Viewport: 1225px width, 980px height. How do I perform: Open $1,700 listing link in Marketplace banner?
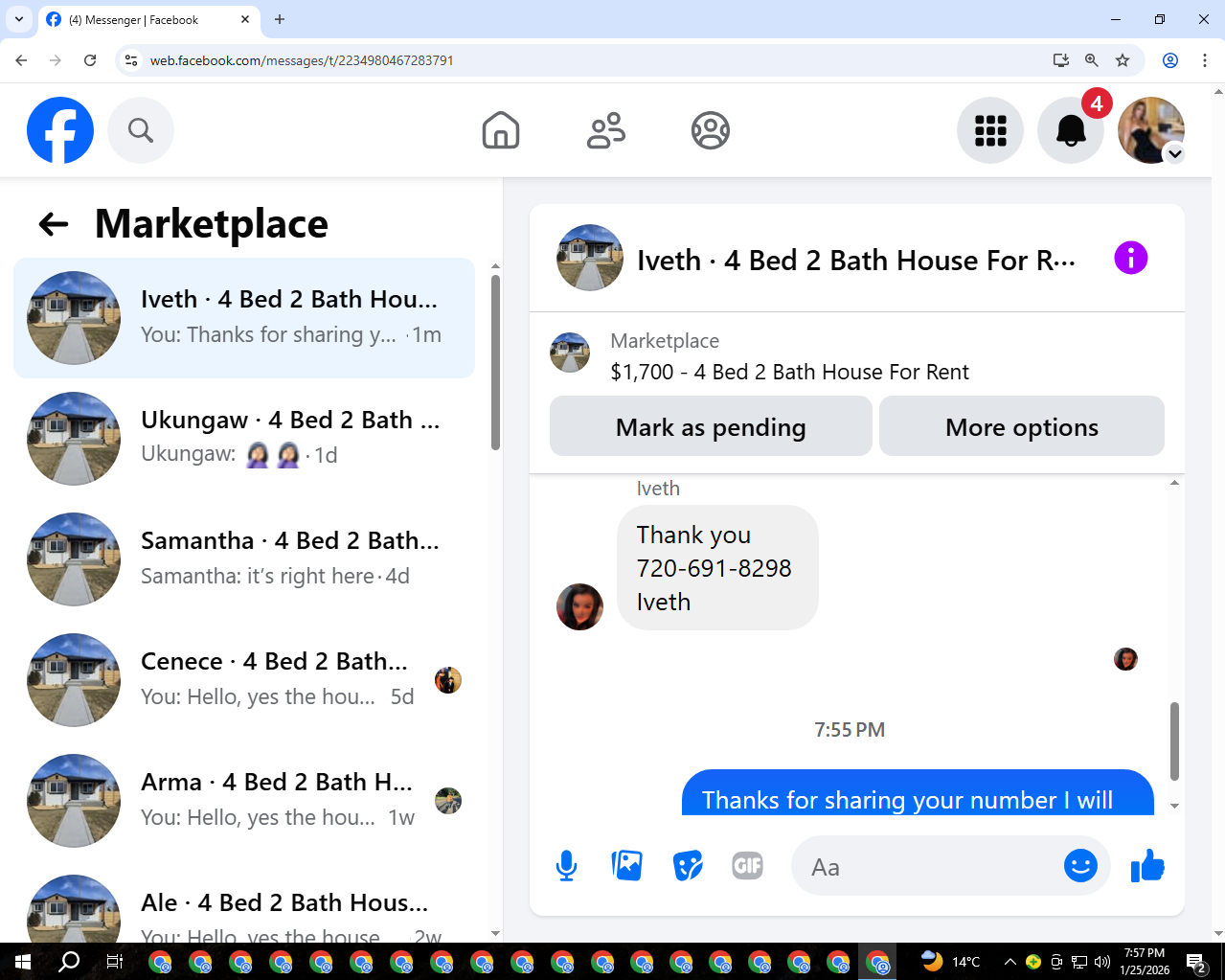coord(789,372)
